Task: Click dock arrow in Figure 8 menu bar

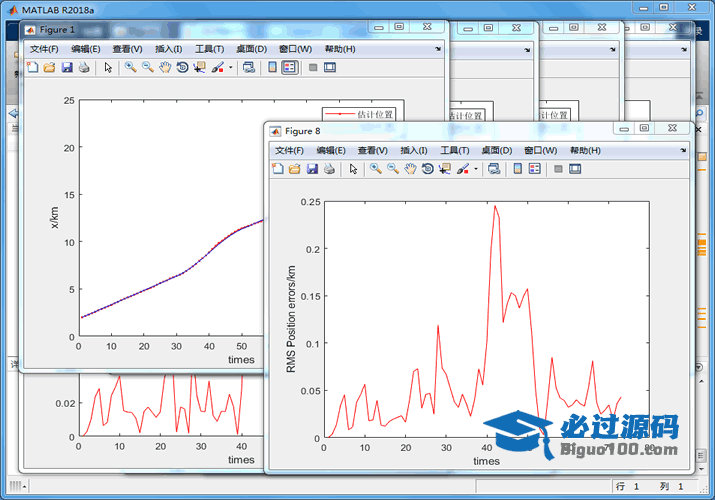Action: [x=683, y=150]
